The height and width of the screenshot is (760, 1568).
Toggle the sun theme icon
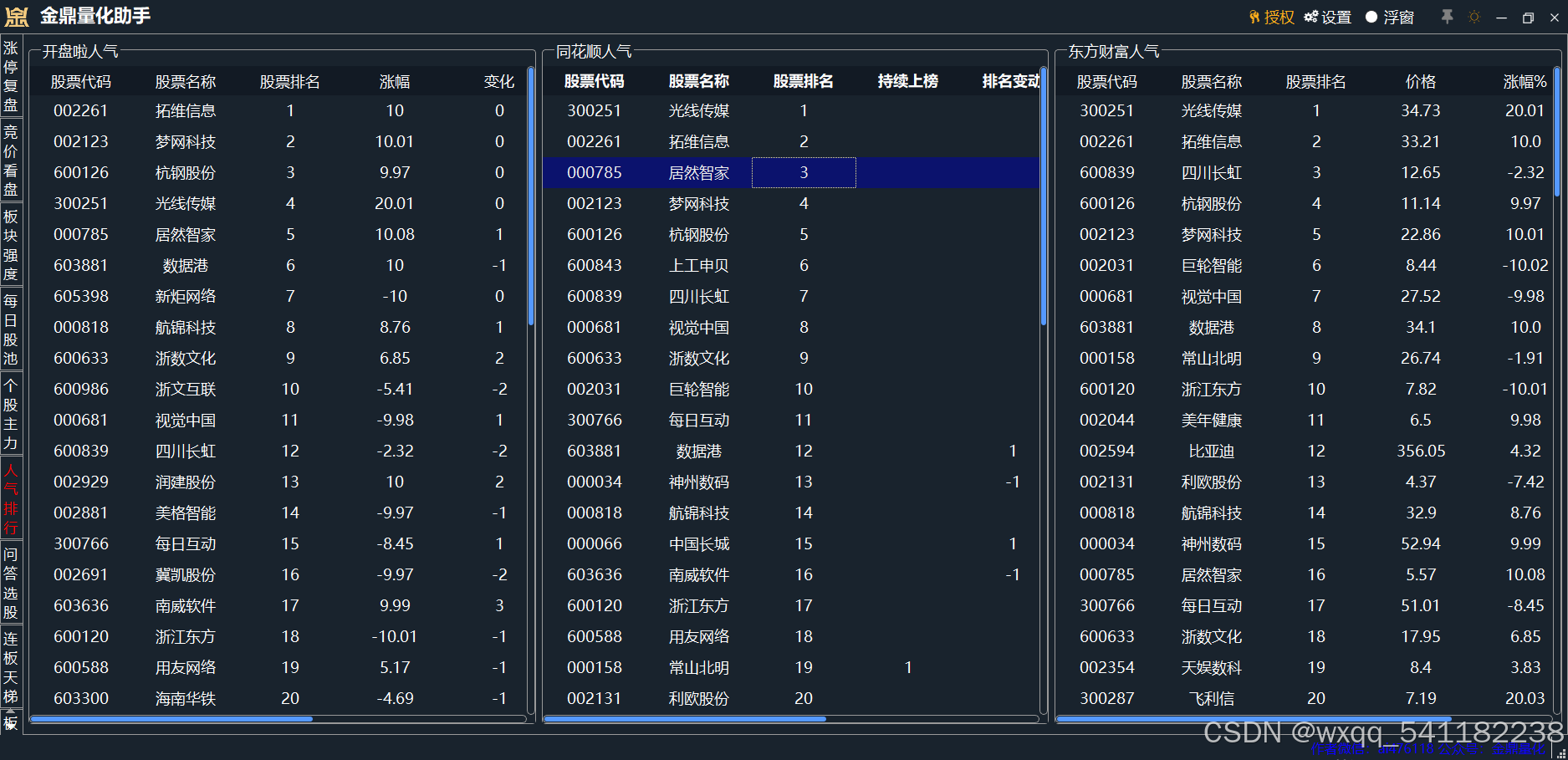(x=1474, y=17)
